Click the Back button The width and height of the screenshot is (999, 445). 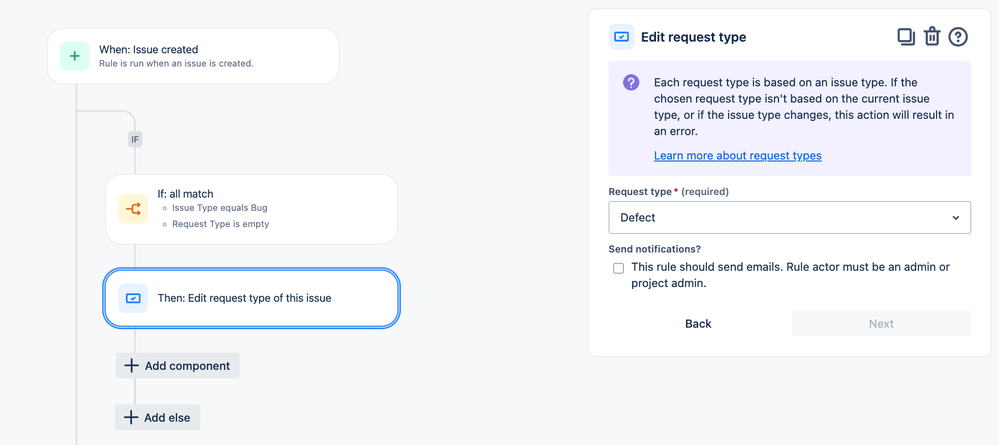(x=698, y=323)
